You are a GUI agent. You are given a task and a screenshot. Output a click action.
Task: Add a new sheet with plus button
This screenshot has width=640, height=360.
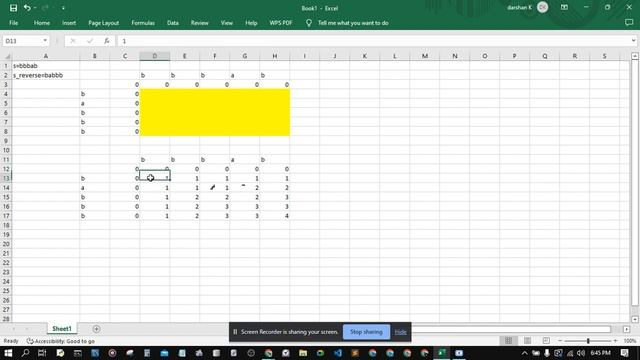(x=96, y=329)
